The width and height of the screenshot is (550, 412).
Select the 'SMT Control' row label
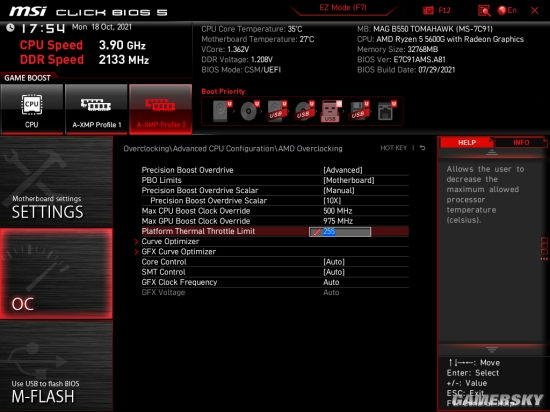pyautogui.click(x=163, y=272)
